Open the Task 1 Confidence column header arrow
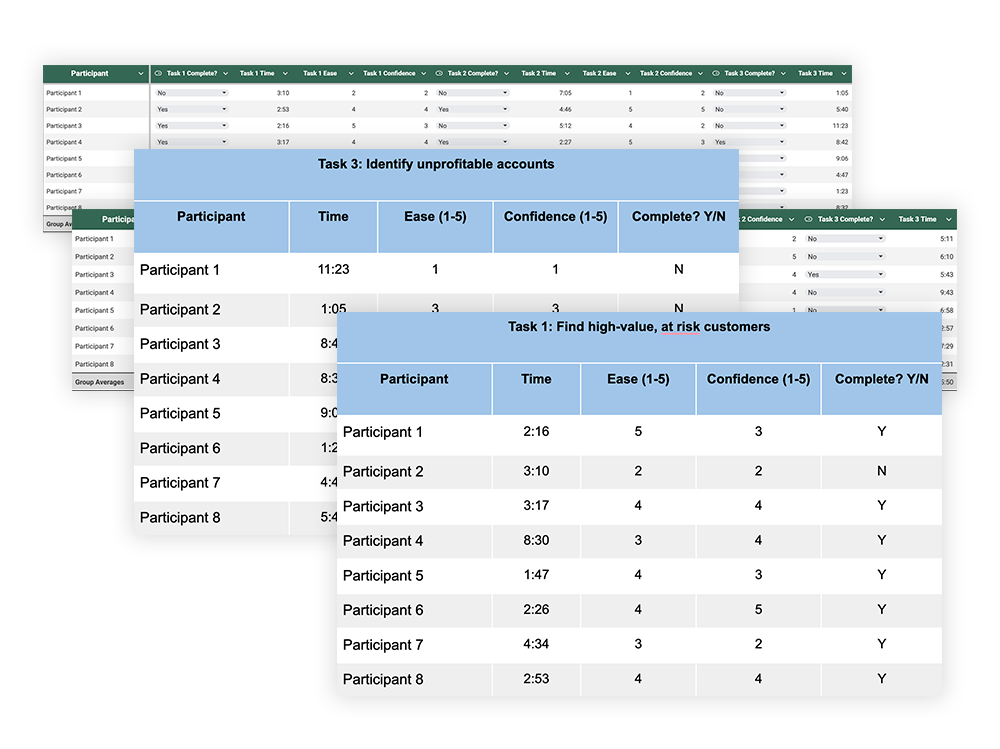Image resolution: width=1000 pixels, height=749 pixels. coord(423,73)
